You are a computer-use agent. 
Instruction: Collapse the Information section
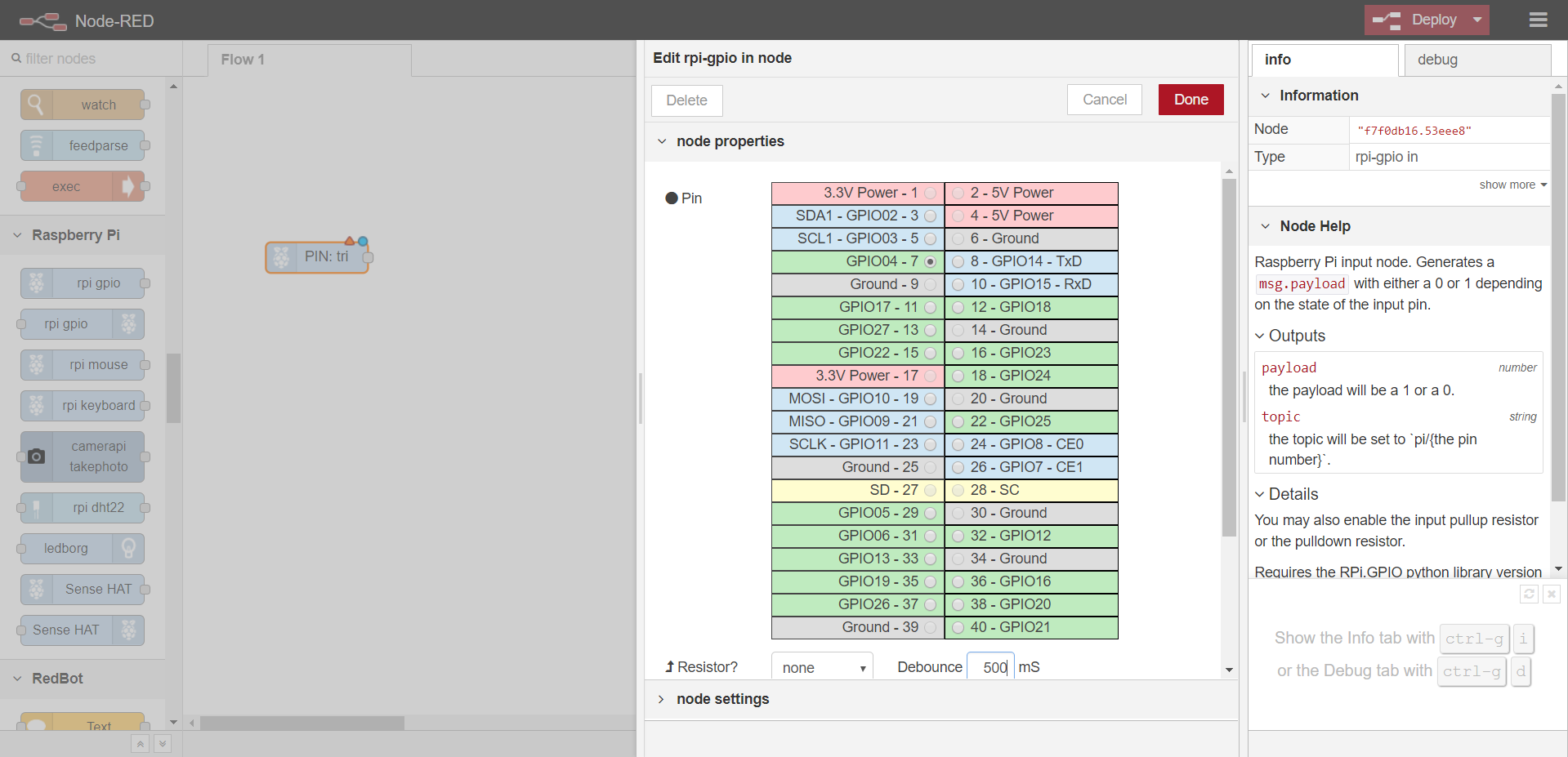tap(1266, 96)
